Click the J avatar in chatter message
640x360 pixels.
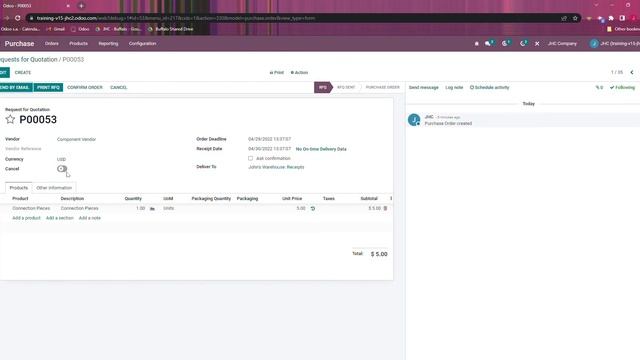coord(414,120)
